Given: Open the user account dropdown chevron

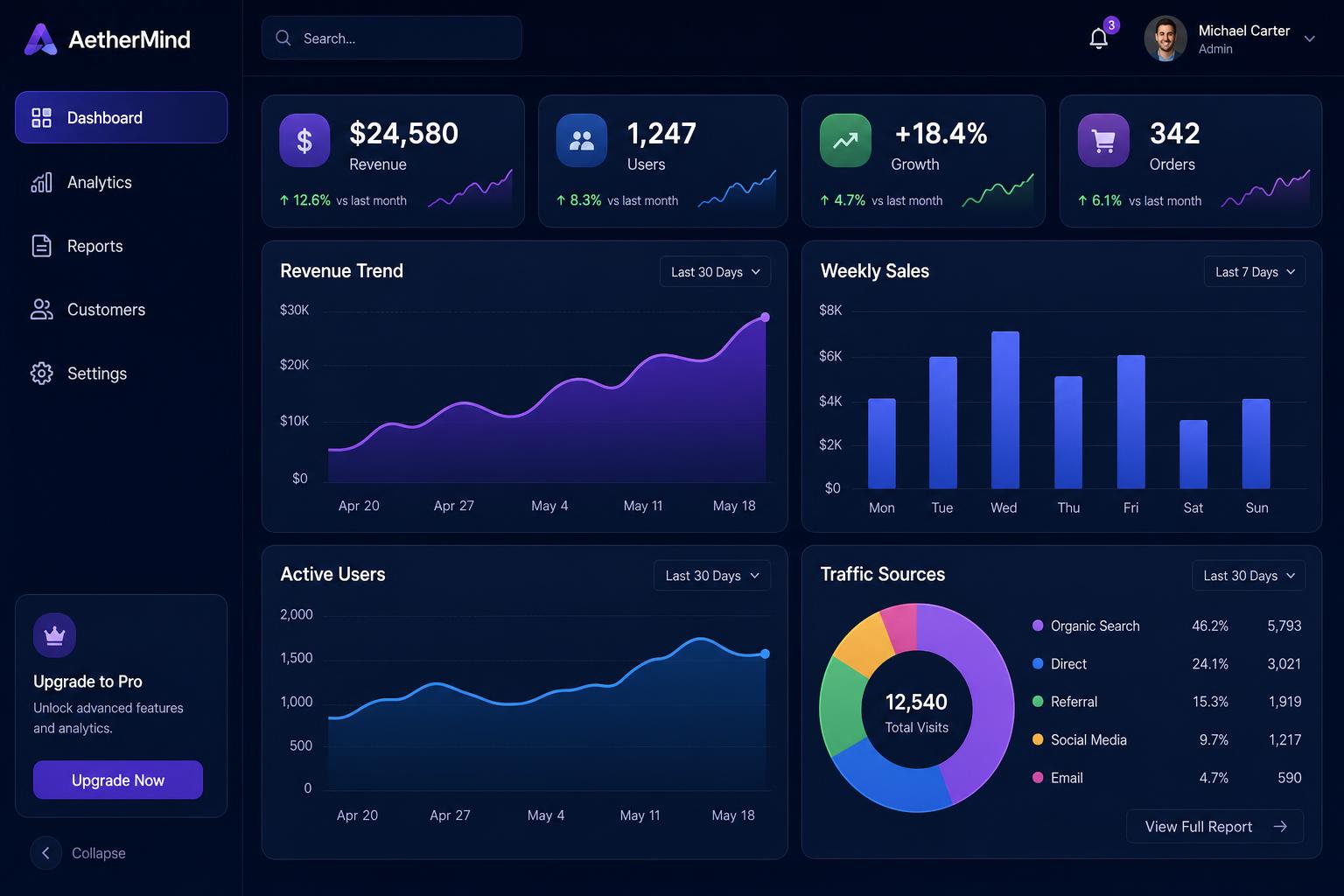Looking at the screenshot, I should point(1310,38).
